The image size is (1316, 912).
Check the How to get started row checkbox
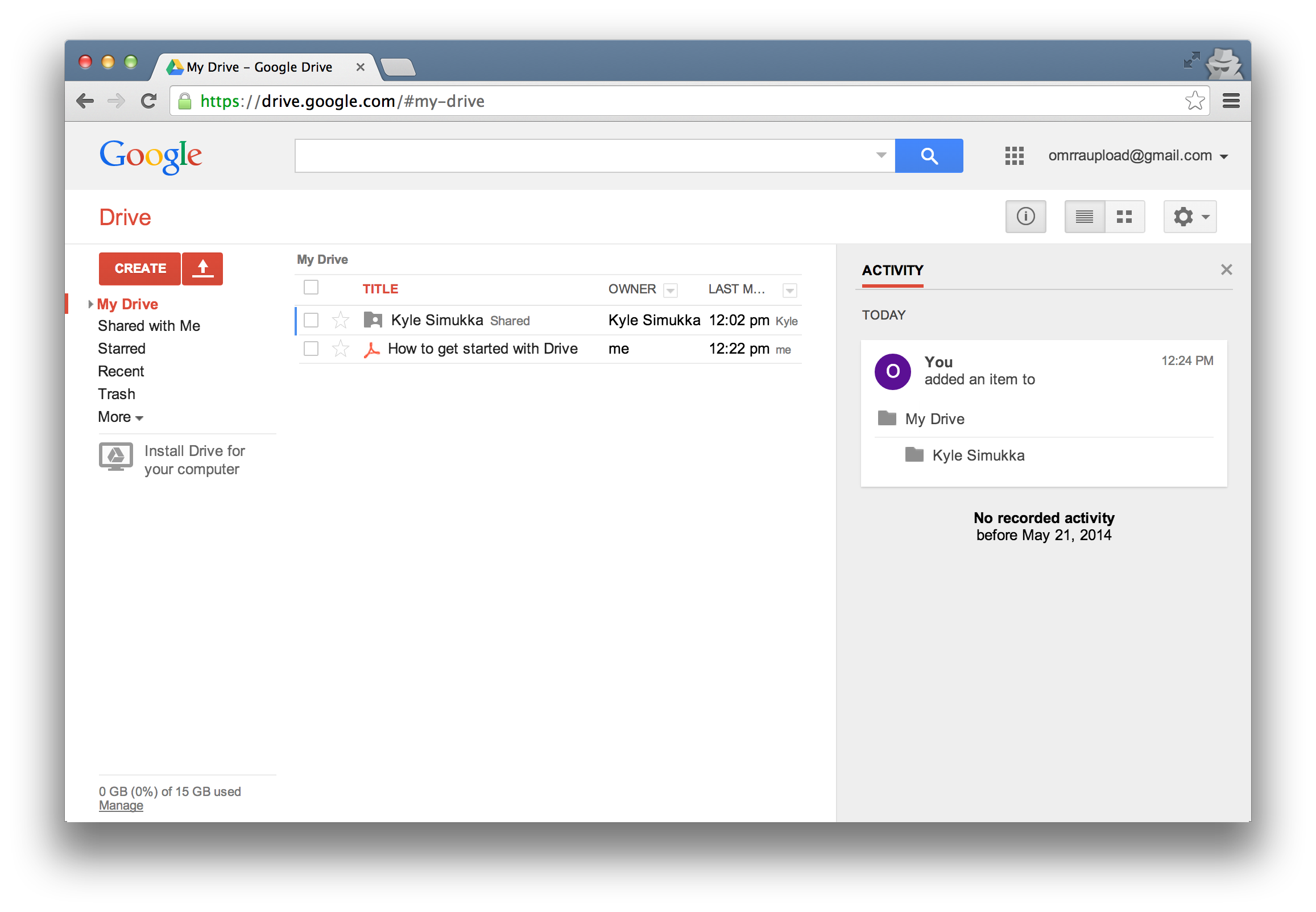(311, 349)
